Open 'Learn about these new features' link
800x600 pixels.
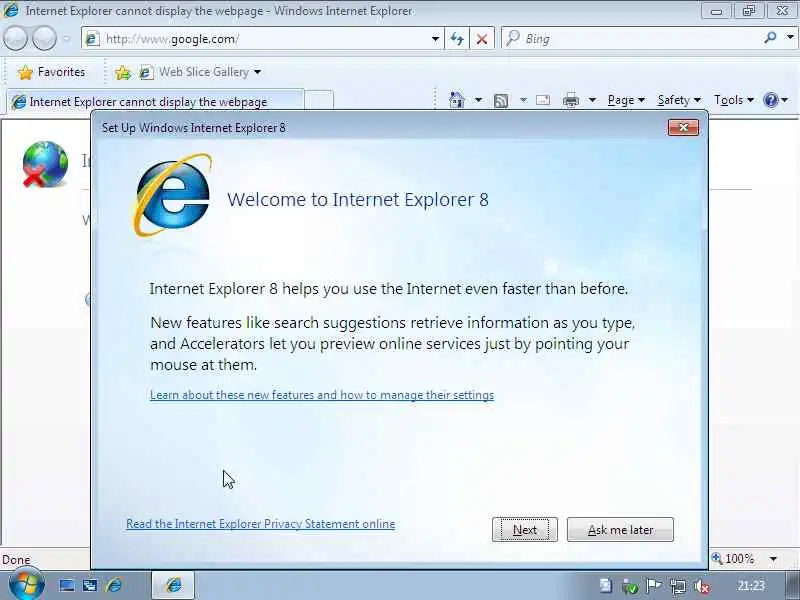click(322, 395)
